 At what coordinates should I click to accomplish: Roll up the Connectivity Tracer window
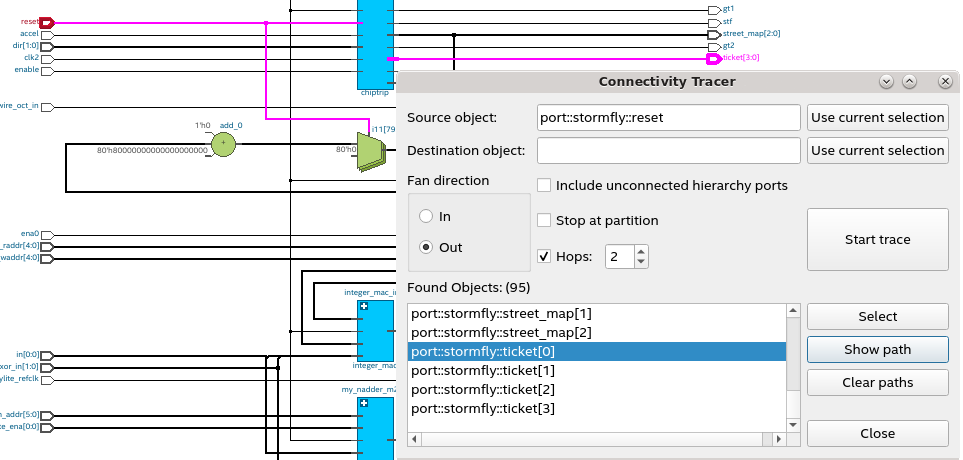click(886, 82)
